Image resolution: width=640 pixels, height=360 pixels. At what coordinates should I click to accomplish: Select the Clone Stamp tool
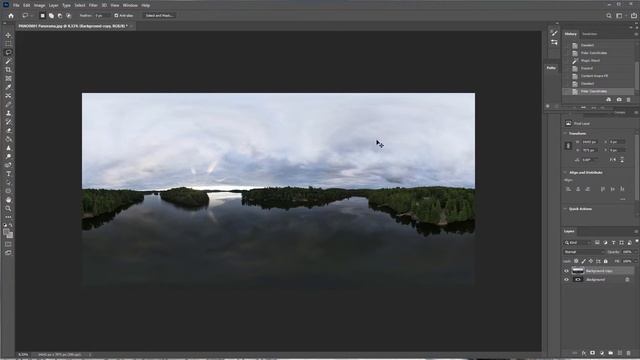[8, 113]
